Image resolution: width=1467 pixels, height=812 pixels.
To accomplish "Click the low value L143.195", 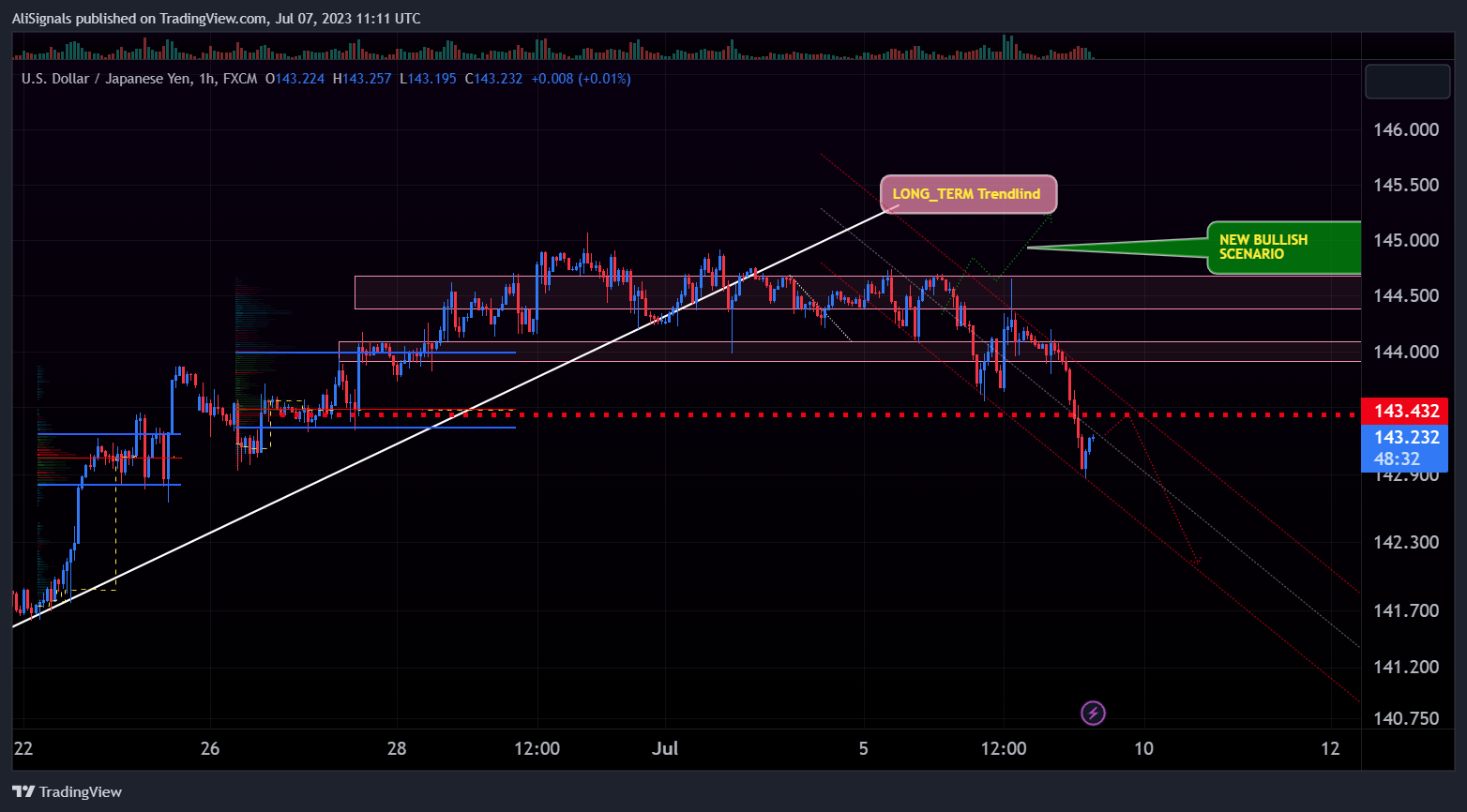I will pos(428,79).
